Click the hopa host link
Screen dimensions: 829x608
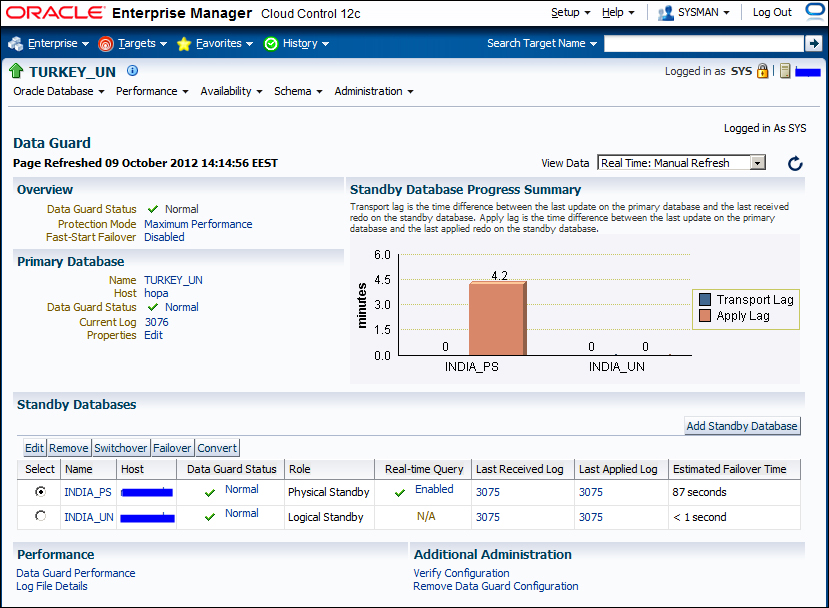pyautogui.click(x=156, y=293)
